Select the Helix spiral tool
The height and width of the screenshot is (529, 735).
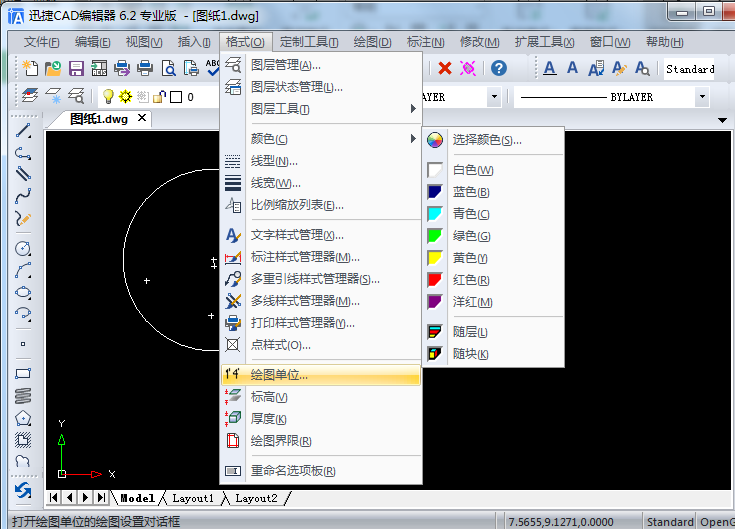[23, 396]
